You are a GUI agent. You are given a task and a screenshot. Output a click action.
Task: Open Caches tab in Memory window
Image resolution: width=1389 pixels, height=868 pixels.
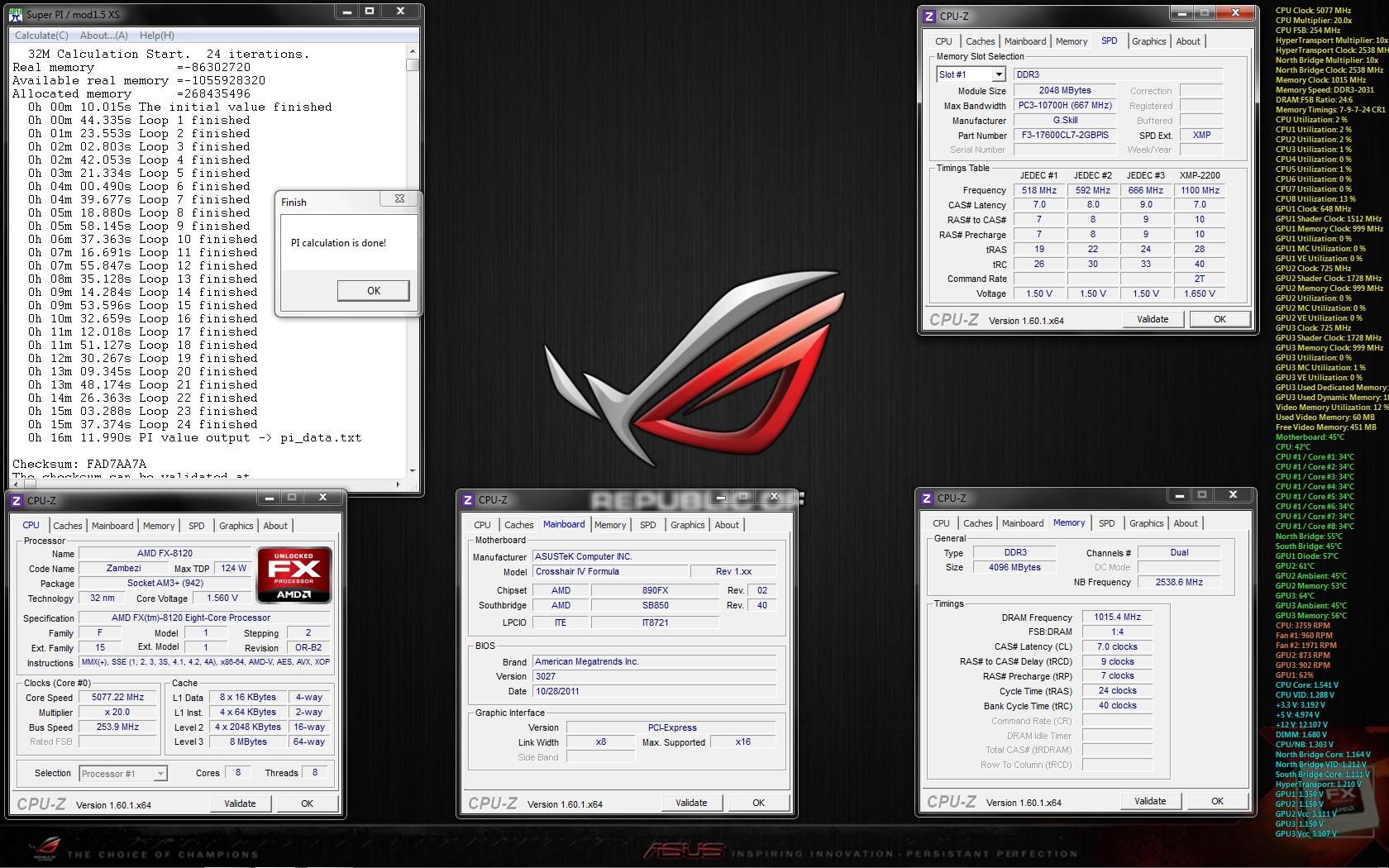pos(978,523)
